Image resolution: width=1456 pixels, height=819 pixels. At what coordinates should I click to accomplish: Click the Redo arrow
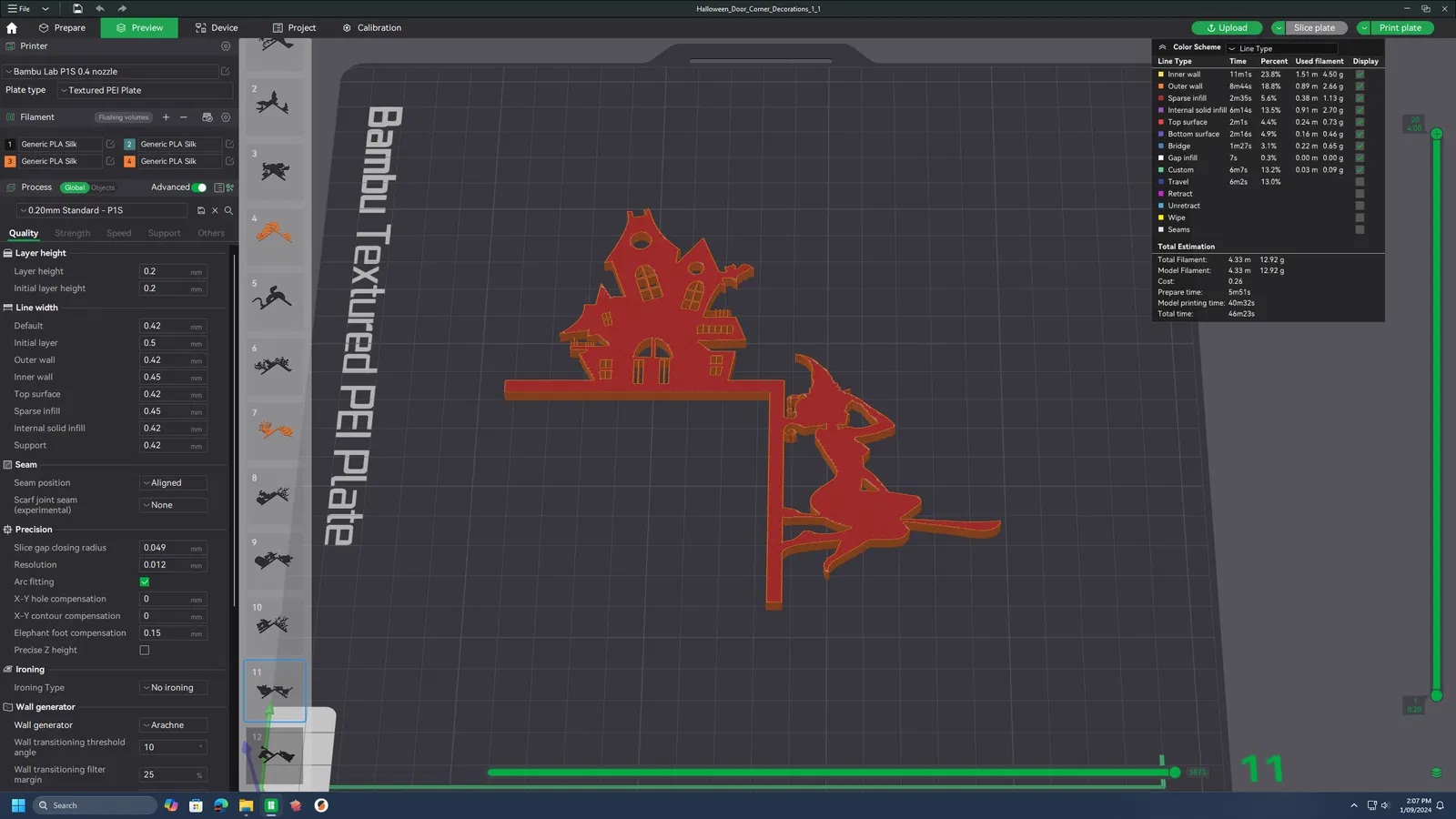point(122,9)
